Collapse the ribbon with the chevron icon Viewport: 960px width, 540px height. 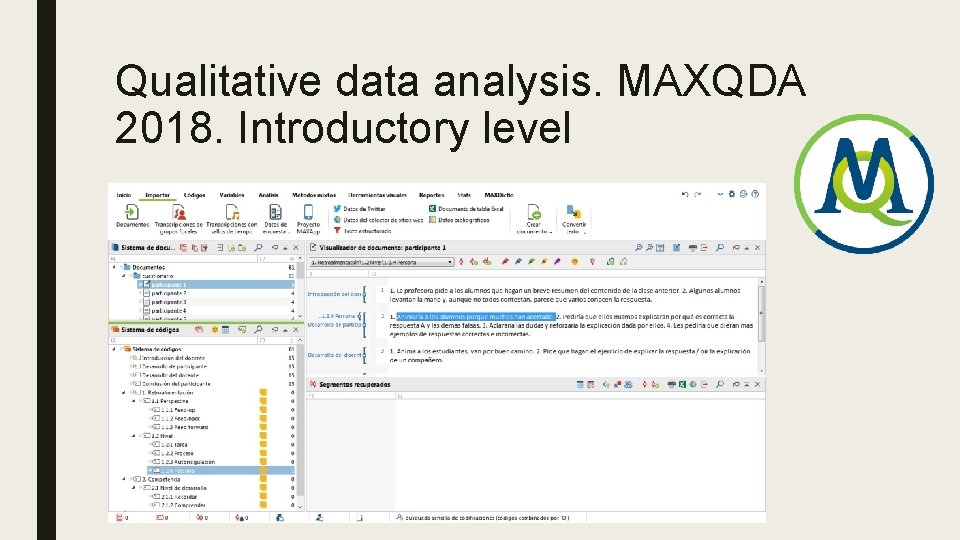[720, 194]
